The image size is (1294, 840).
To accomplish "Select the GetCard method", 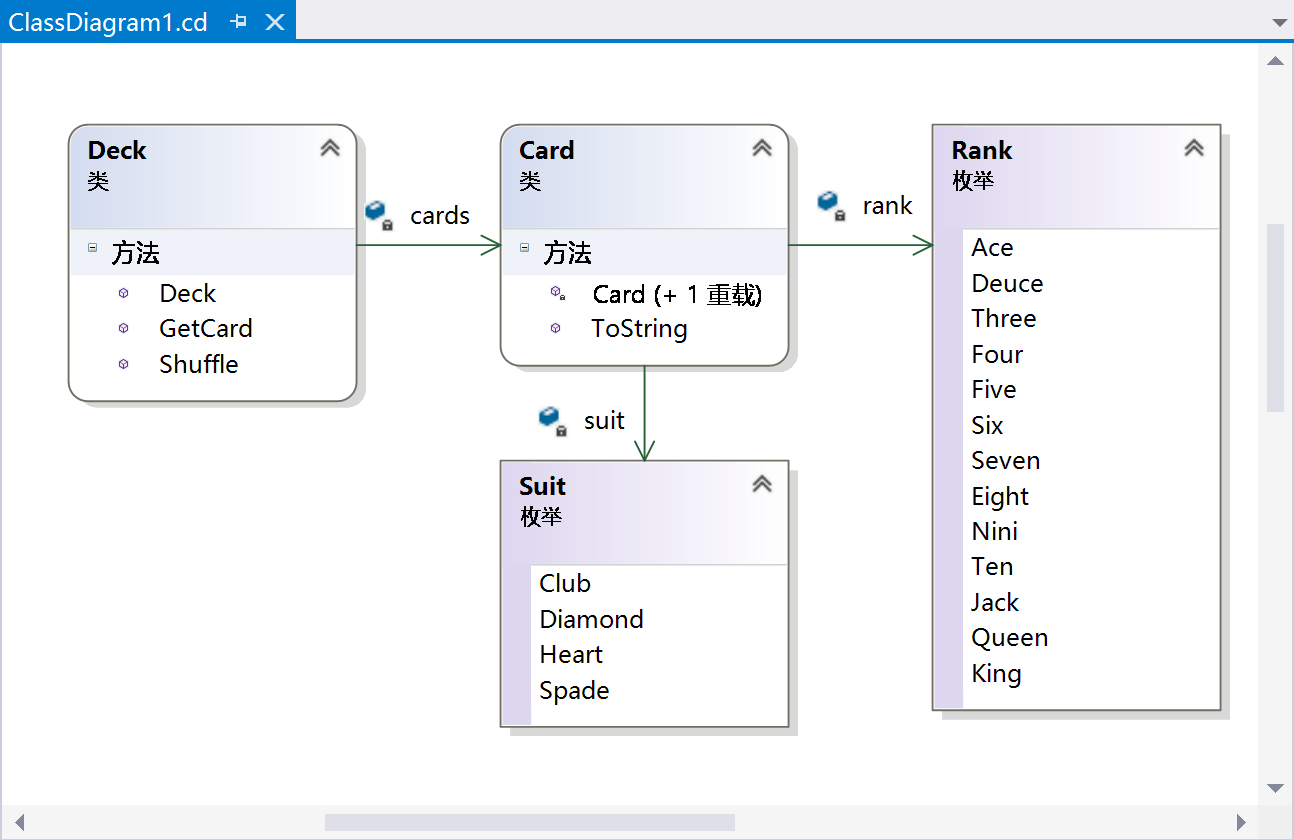I will 206,328.
